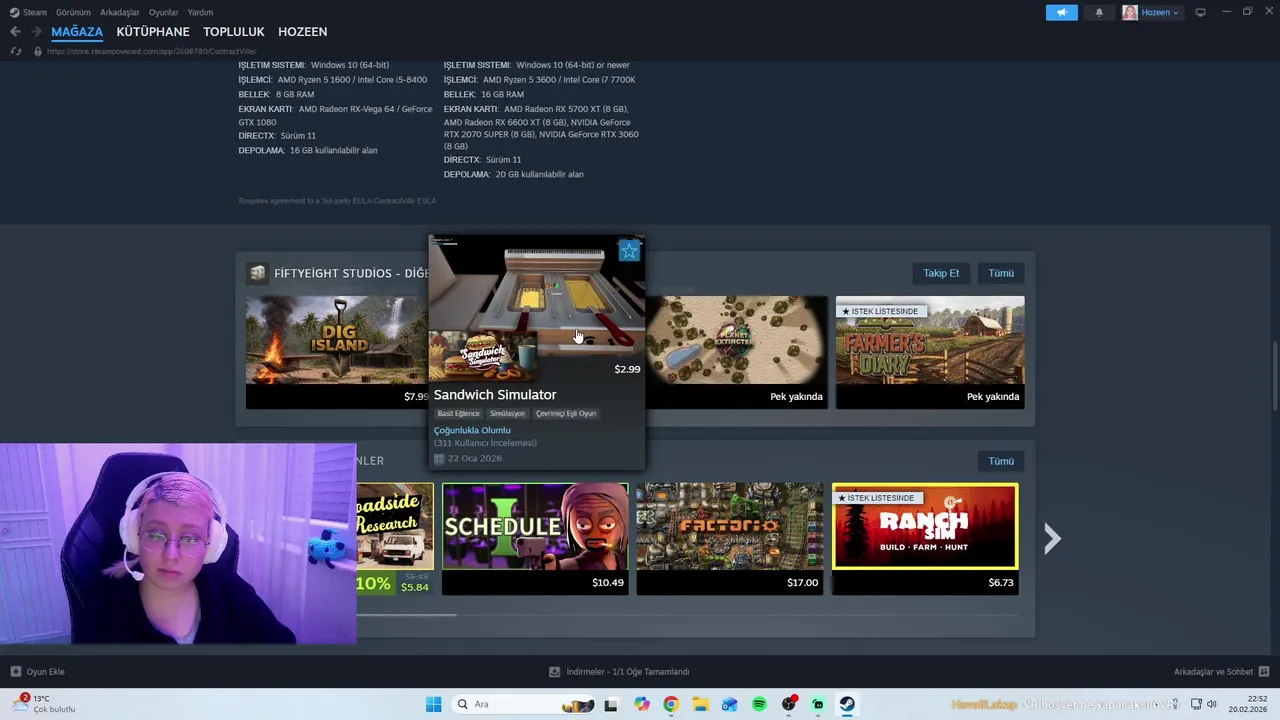Open the Oyunlar menu
Image resolution: width=1280 pixels, height=720 pixels.
click(x=163, y=12)
